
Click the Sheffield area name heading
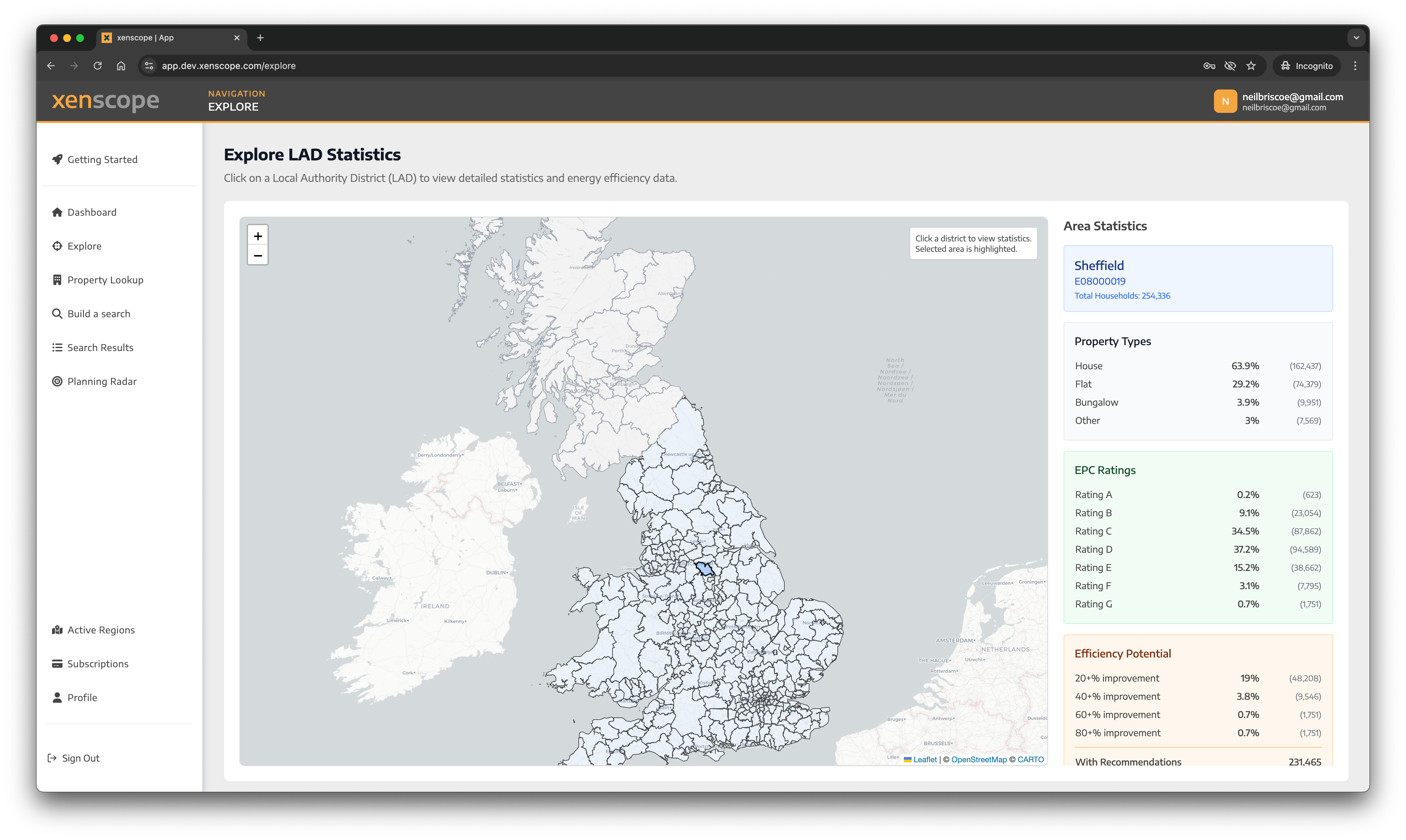1099,265
